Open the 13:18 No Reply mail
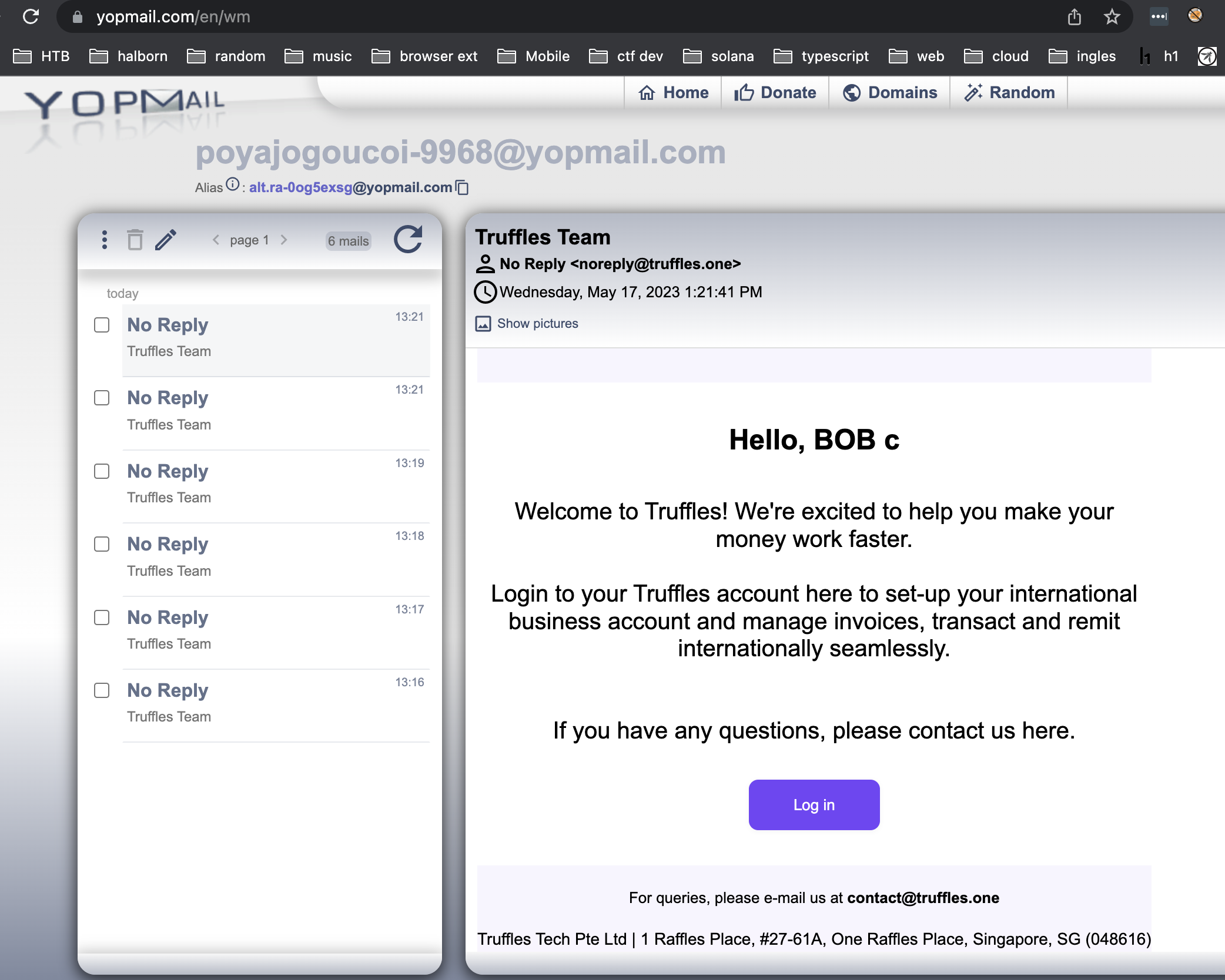The height and width of the screenshot is (980, 1225). click(276, 559)
